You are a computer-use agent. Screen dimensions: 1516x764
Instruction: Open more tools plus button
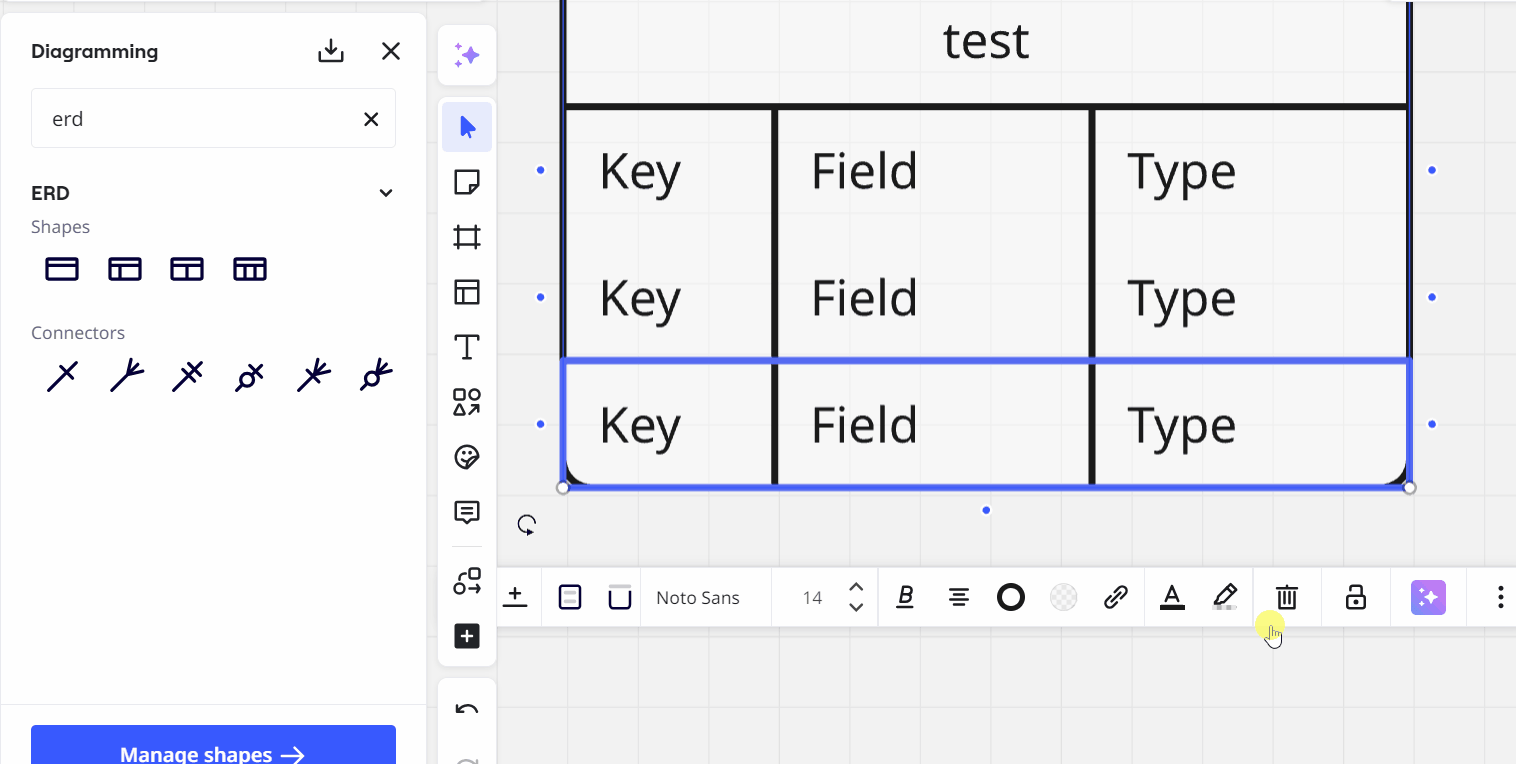tap(467, 636)
